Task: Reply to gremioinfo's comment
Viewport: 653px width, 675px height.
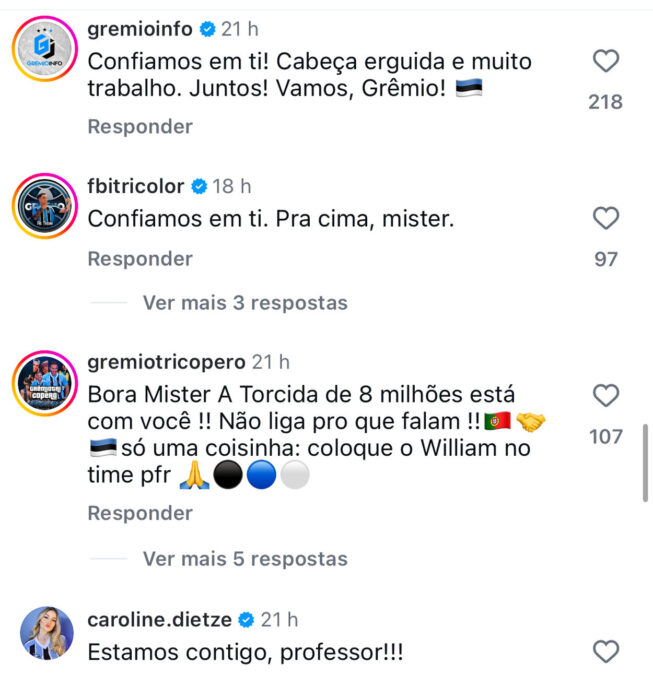Action: pyautogui.click(x=140, y=127)
